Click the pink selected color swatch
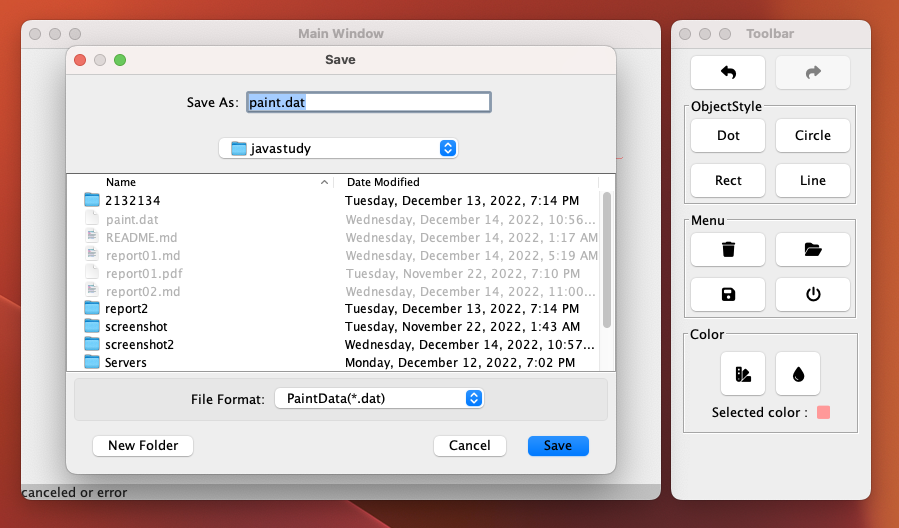 (x=823, y=412)
